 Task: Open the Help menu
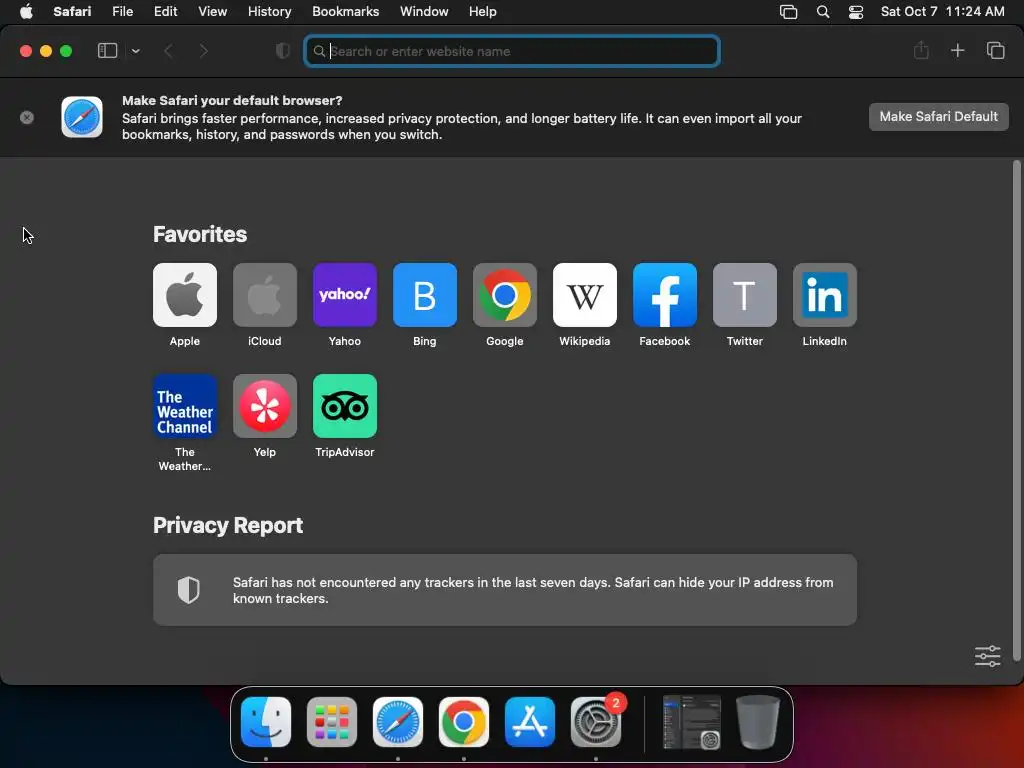coord(483,12)
